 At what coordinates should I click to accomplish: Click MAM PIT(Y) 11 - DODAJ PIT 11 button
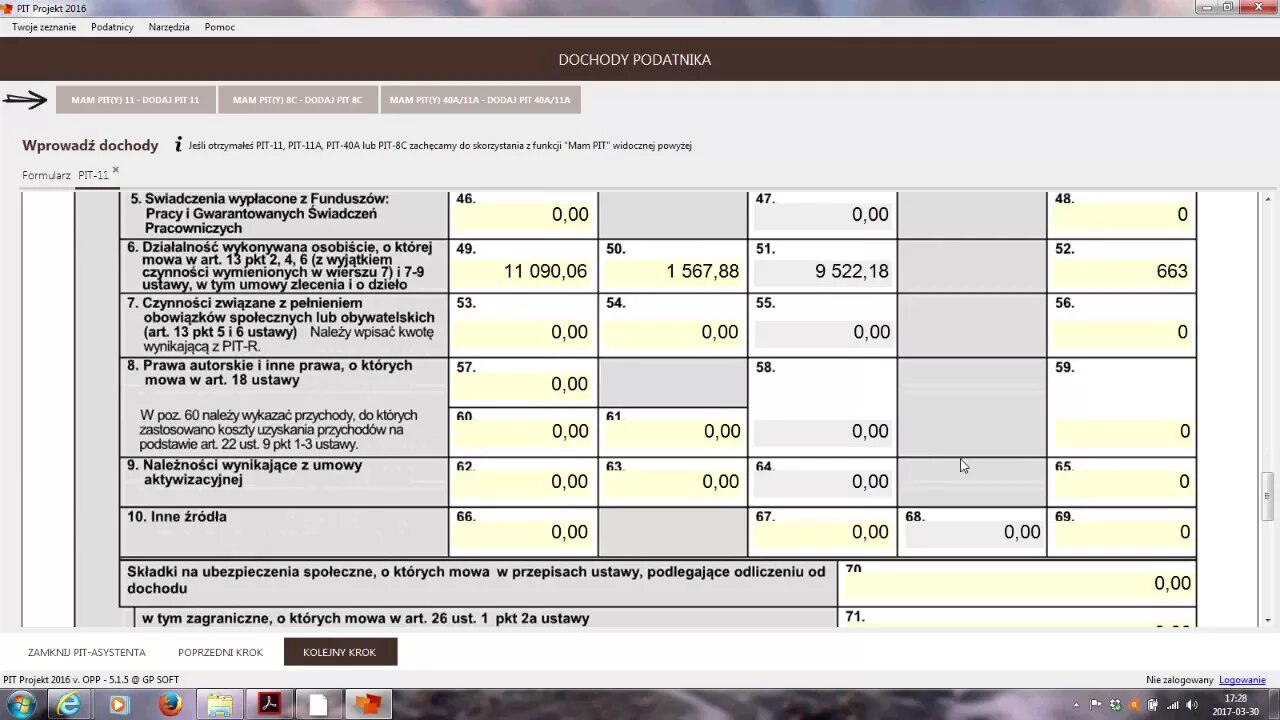[x=135, y=100]
